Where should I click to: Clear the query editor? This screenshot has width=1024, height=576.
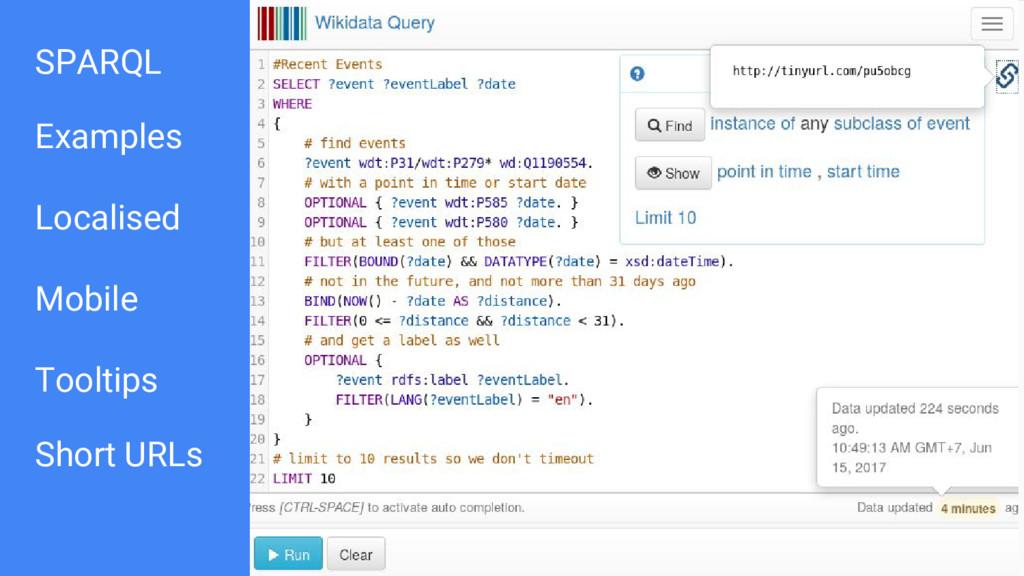click(x=355, y=554)
